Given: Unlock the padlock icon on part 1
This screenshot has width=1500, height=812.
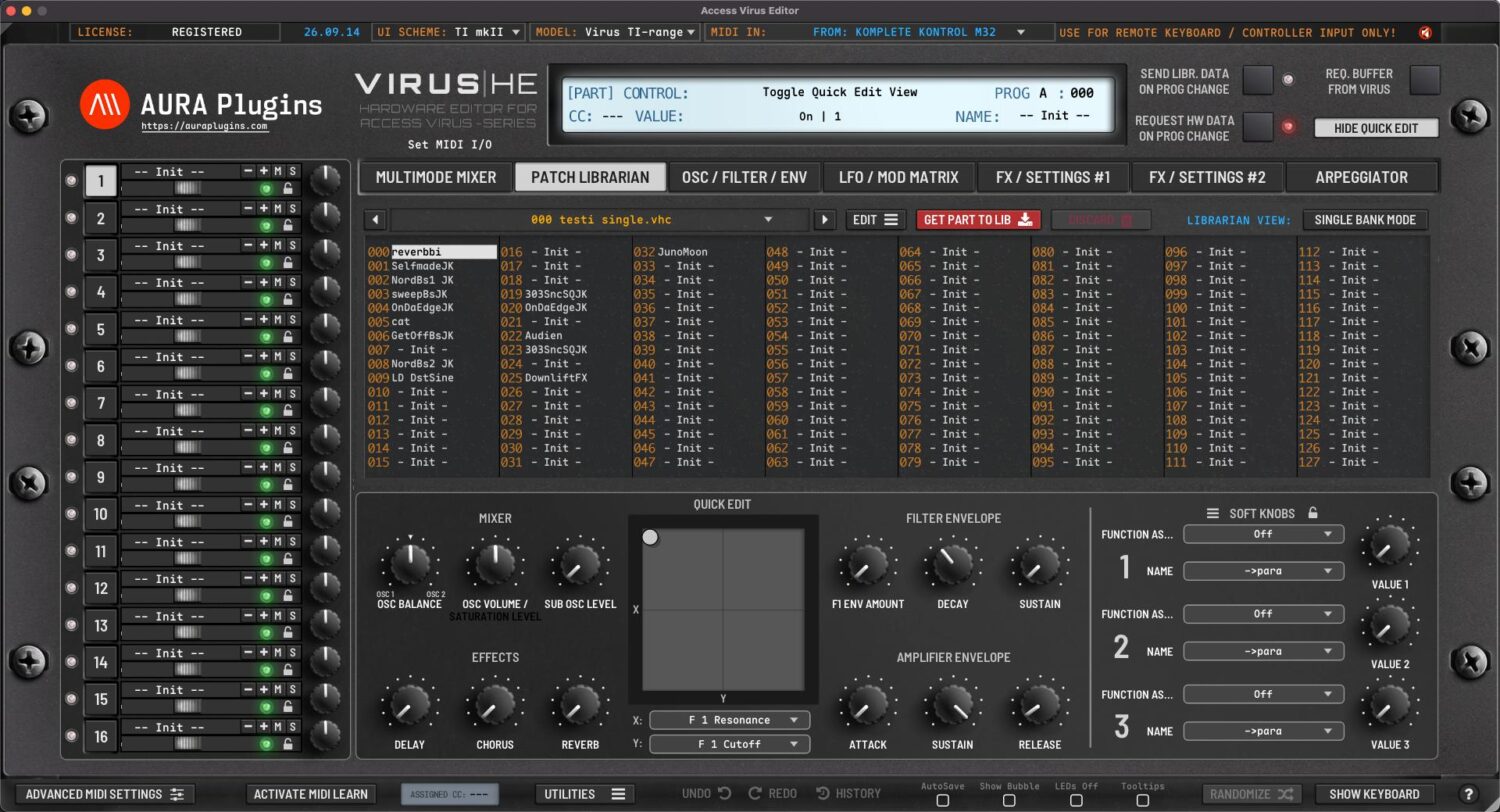Looking at the screenshot, I should click(288, 188).
